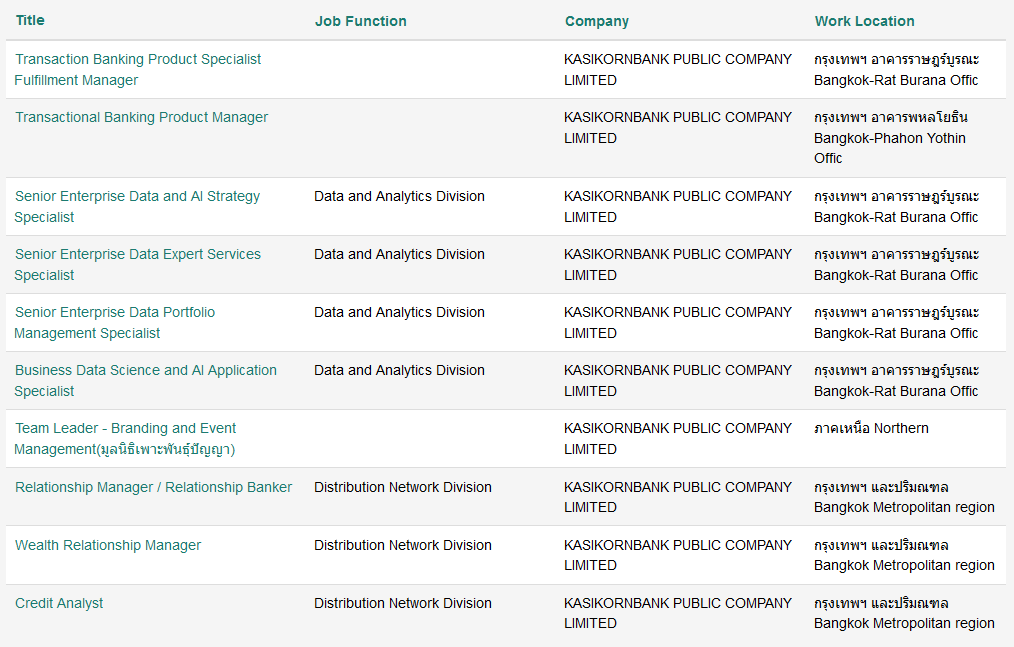The width and height of the screenshot is (1014, 647).
Task: Open Transactional Banking Product Manager listing
Action: point(142,117)
